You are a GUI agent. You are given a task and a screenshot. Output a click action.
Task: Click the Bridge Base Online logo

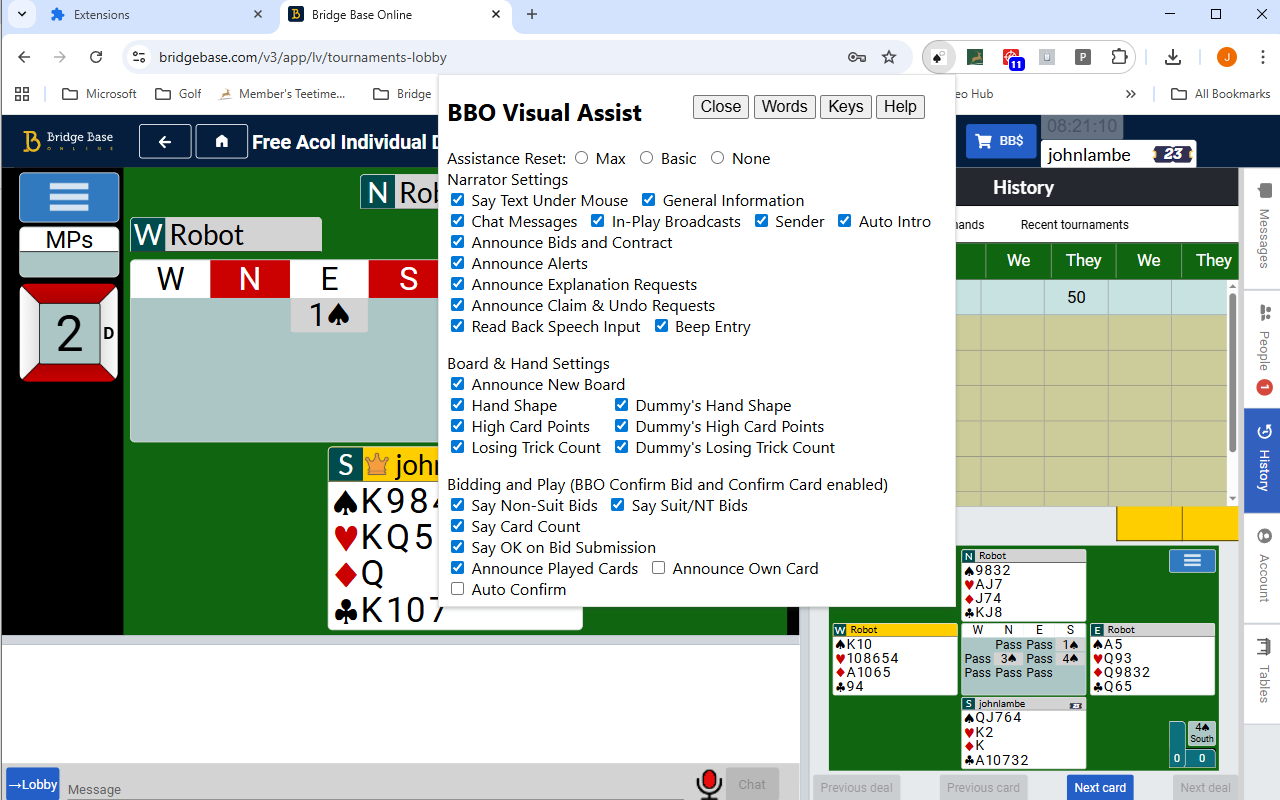coord(68,142)
